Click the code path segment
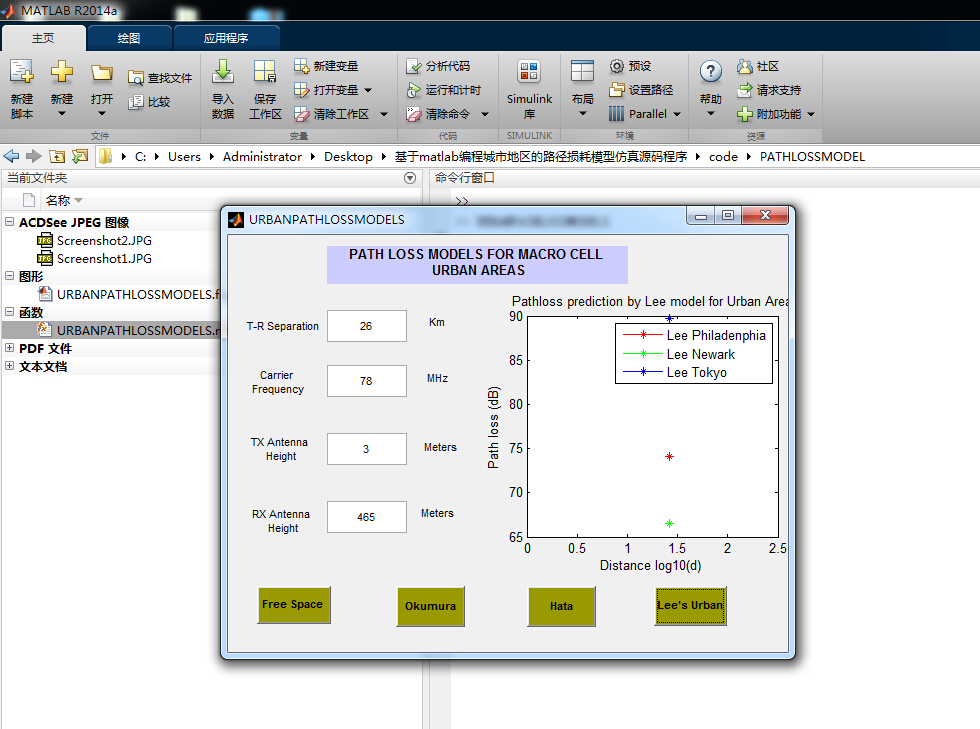This screenshot has height=729, width=980. (723, 157)
